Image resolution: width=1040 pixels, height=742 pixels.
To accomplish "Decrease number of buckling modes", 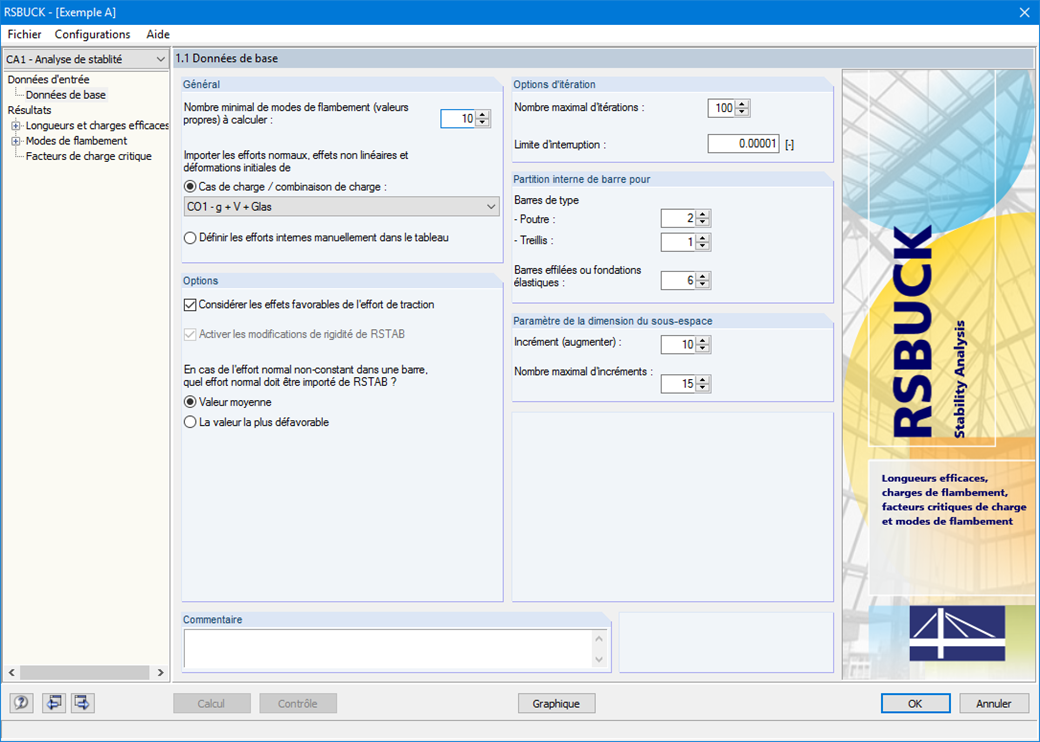I will tap(483, 123).
